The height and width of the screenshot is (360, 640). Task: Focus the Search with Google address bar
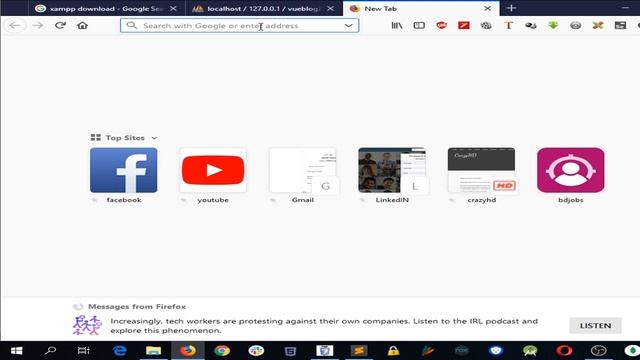click(x=240, y=25)
